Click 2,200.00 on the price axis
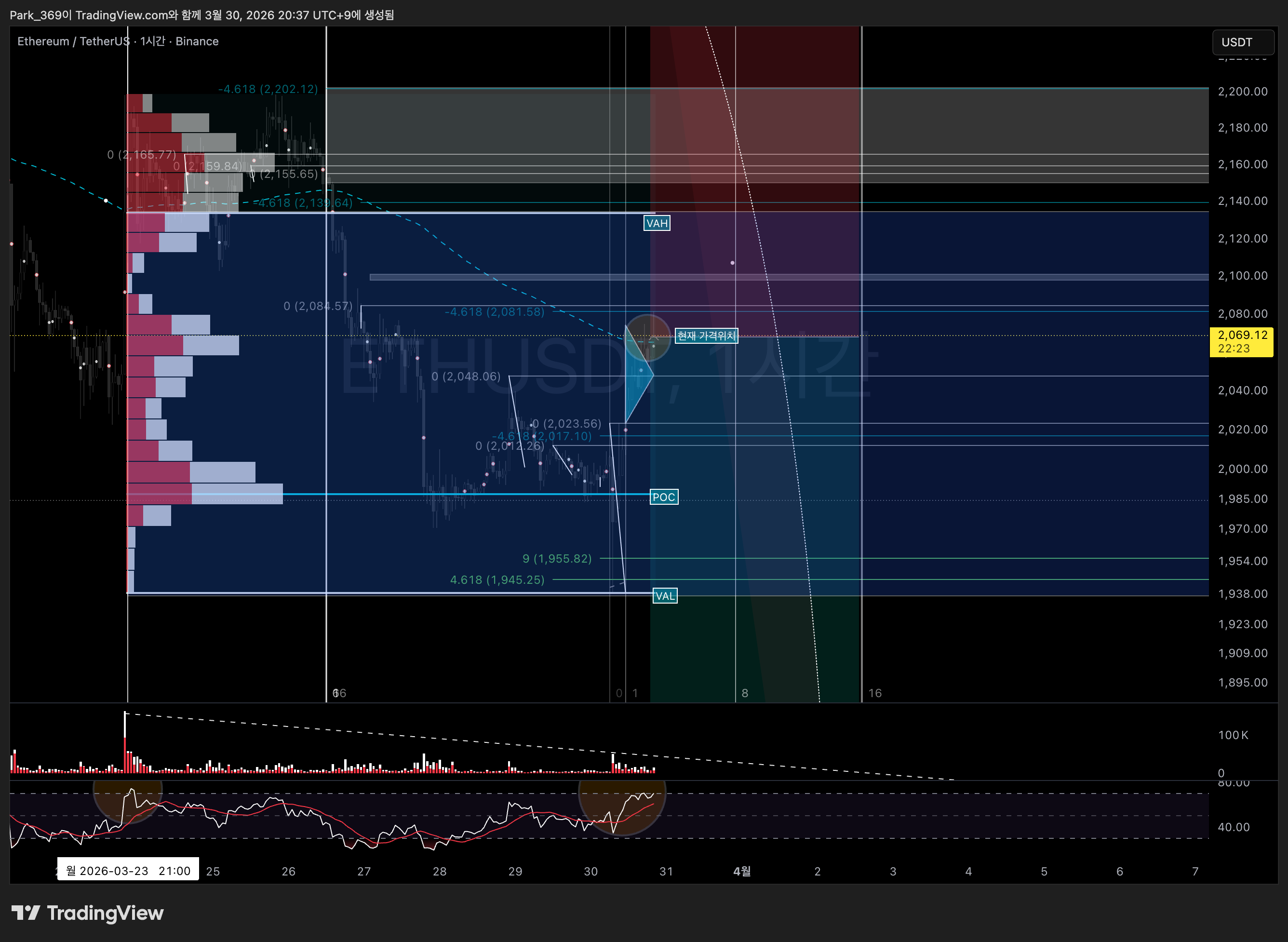1288x942 pixels. pyautogui.click(x=1242, y=92)
